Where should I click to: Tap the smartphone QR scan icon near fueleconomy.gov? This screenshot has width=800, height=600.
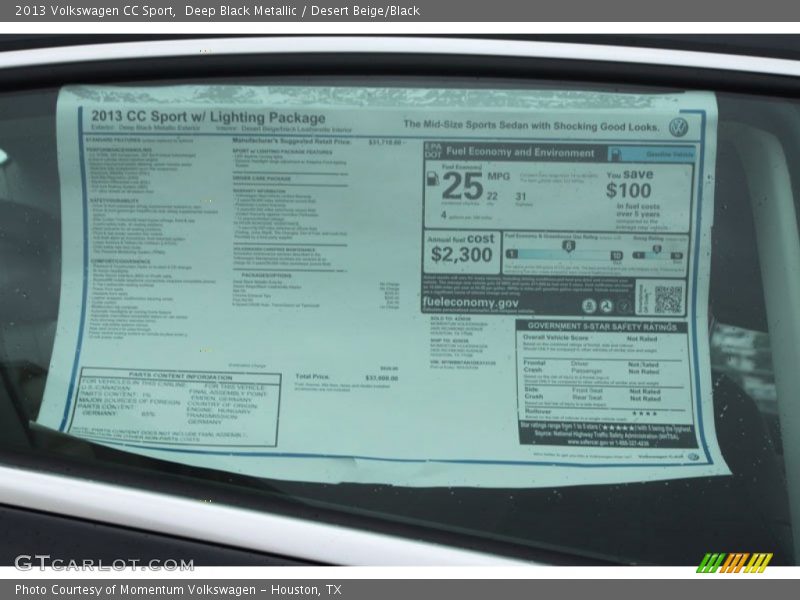pyautogui.click(x=589, y=306)
